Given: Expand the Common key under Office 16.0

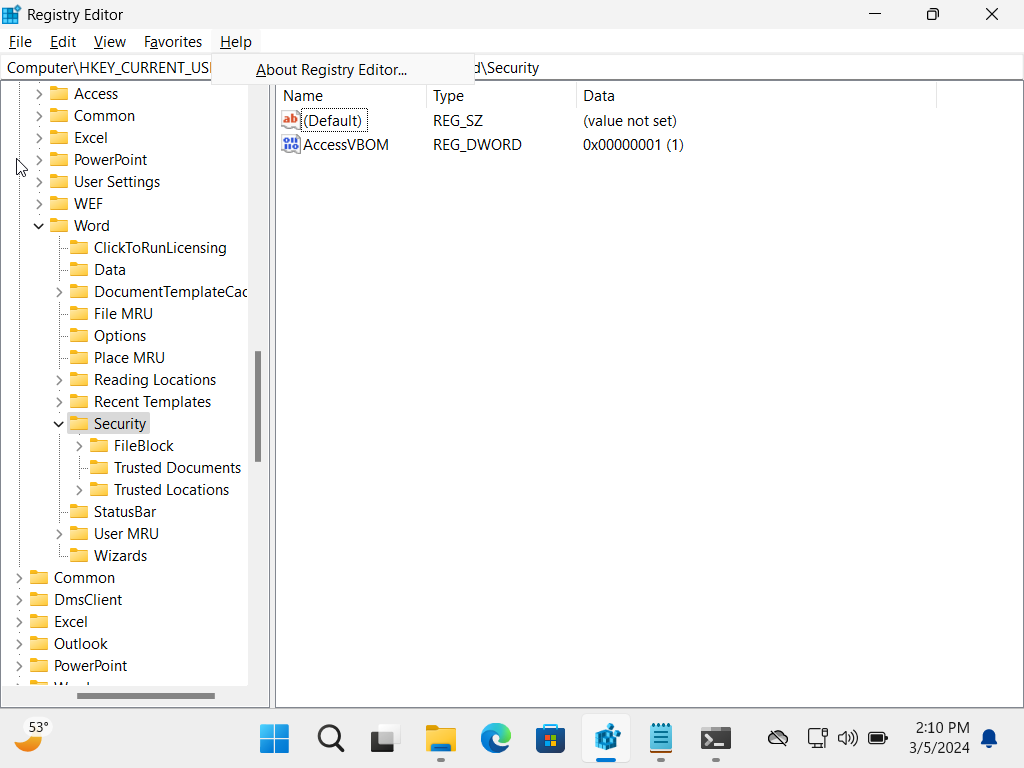Looking at the screenshot, I should point(39,116).
